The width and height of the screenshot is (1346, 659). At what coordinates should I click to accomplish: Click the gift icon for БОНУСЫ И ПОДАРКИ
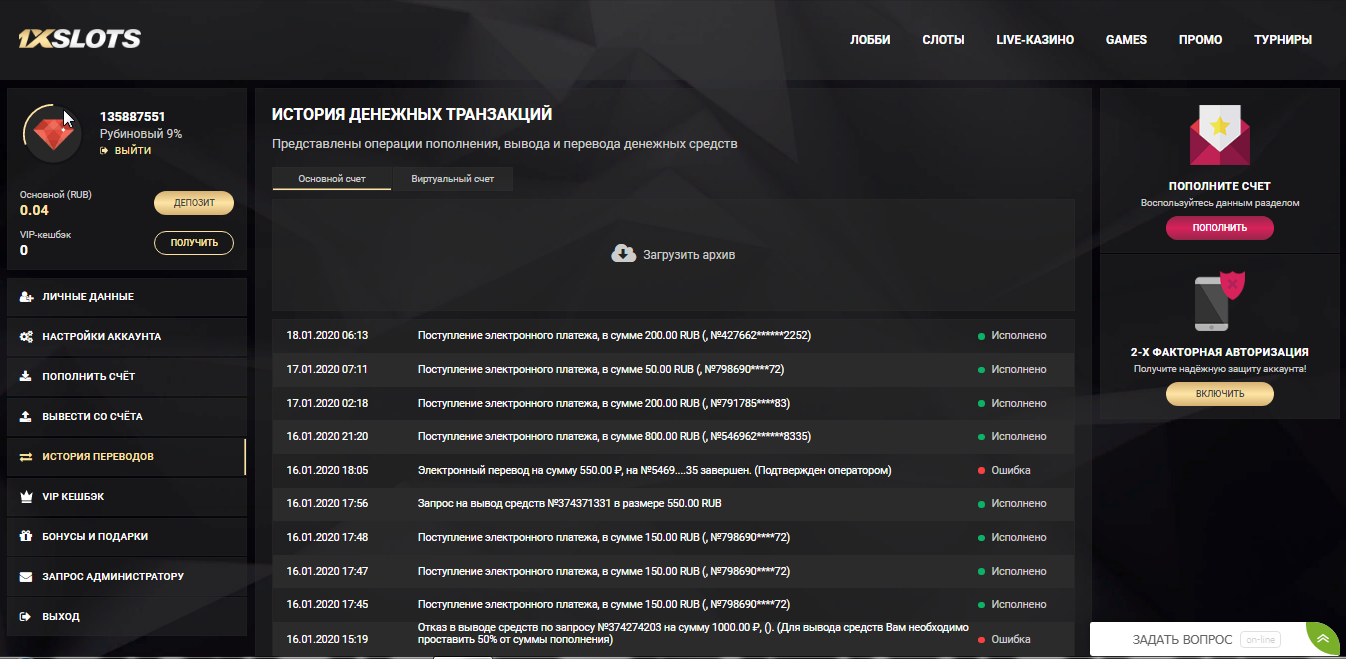pos(26,537)
